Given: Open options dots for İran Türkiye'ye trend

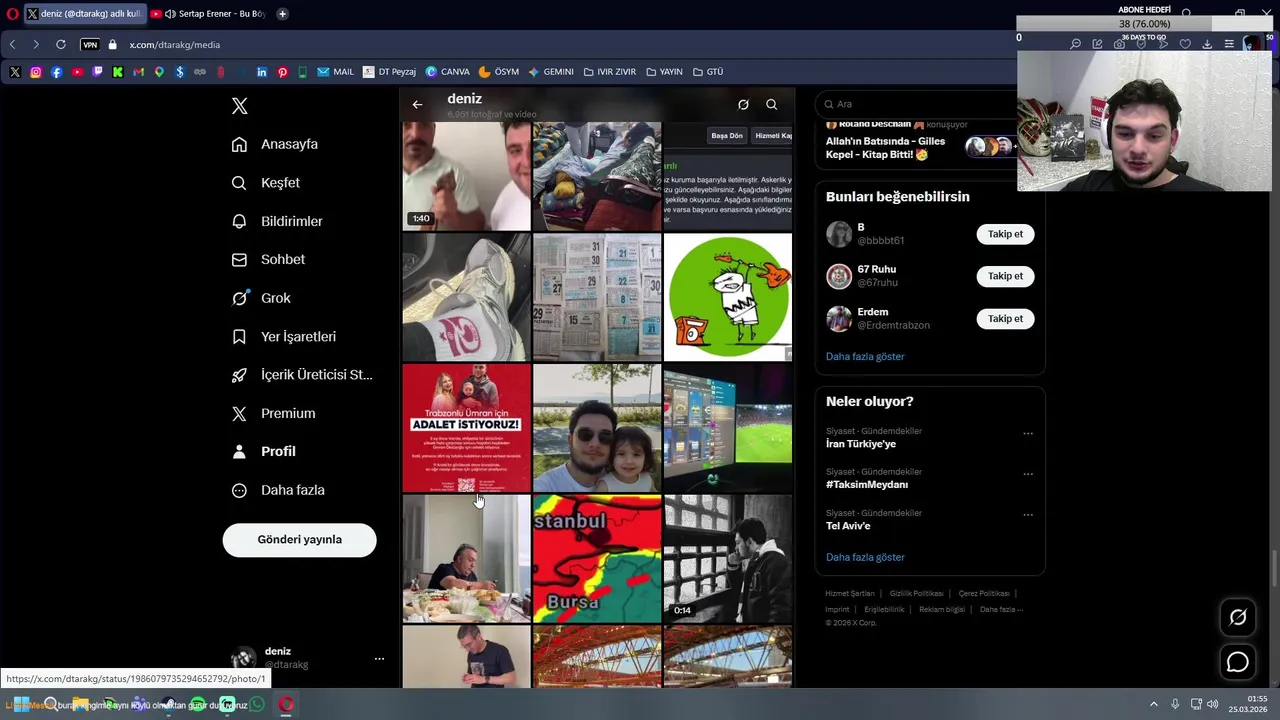Looking at the screenshot, I should (1028, 434).
